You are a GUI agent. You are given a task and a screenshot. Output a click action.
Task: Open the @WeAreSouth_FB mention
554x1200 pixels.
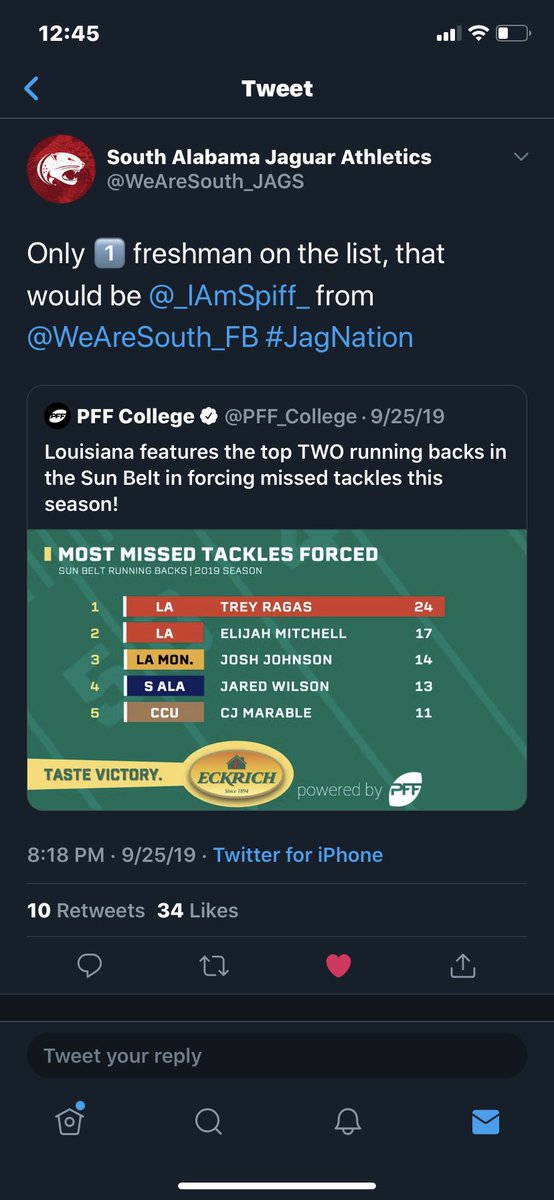(144, 337)
